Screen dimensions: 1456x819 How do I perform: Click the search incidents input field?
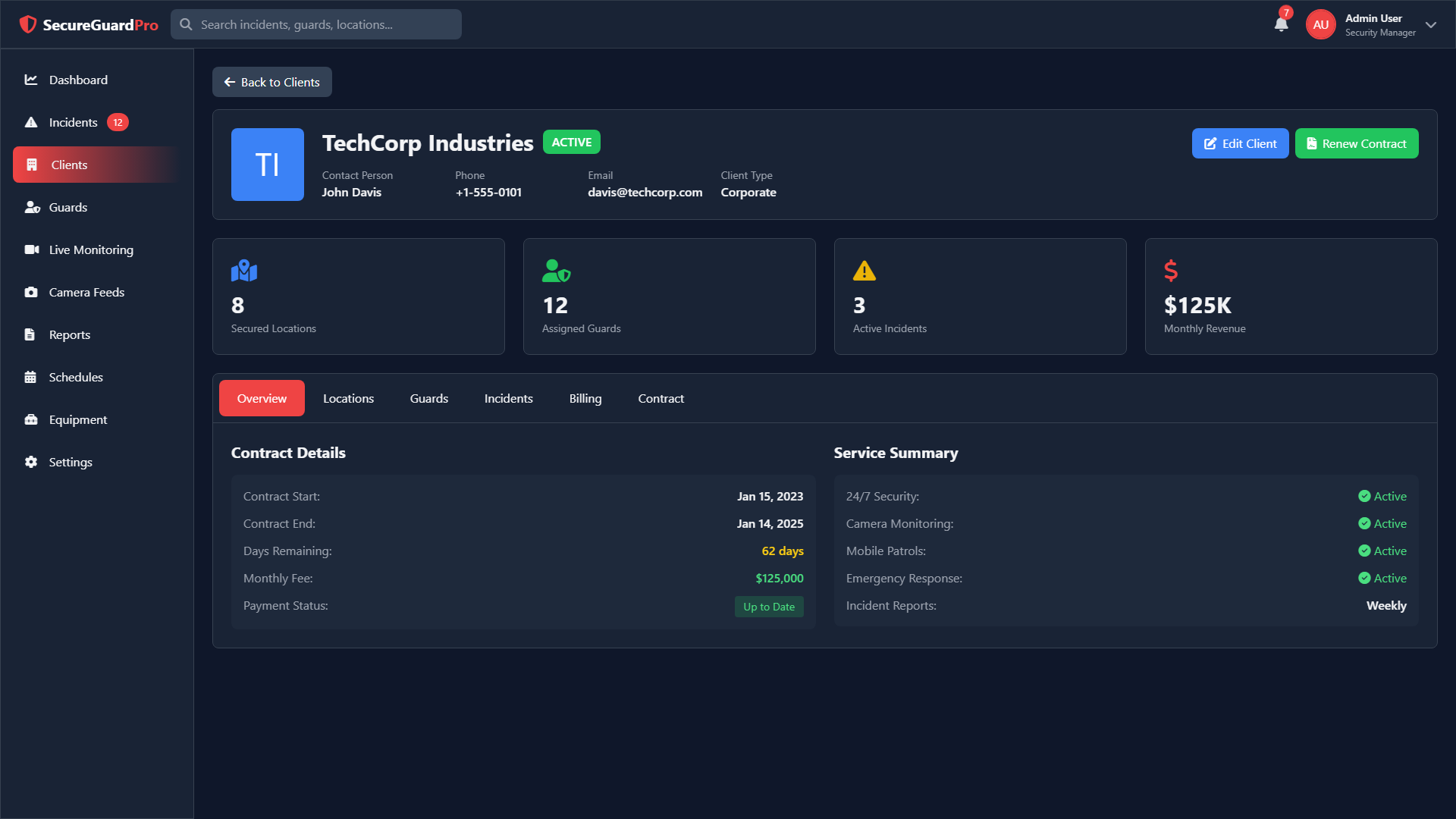(326, 24)
